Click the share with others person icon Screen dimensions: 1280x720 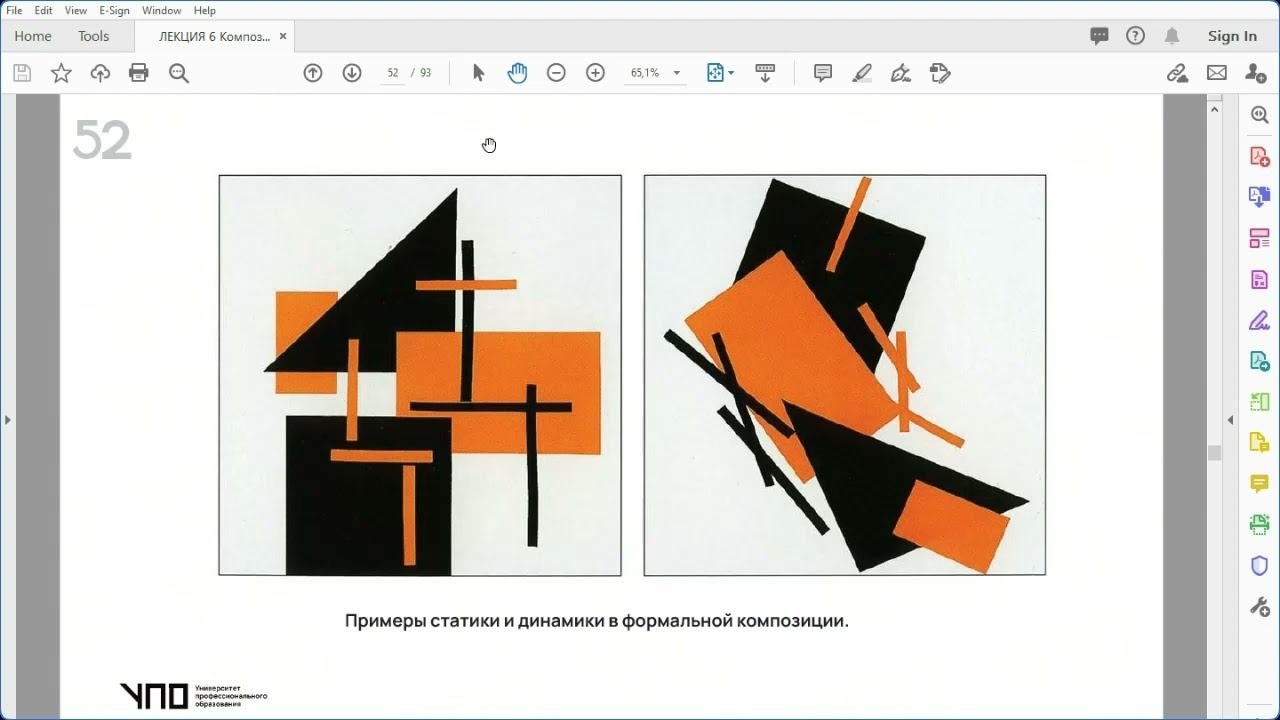(1255, 73)
